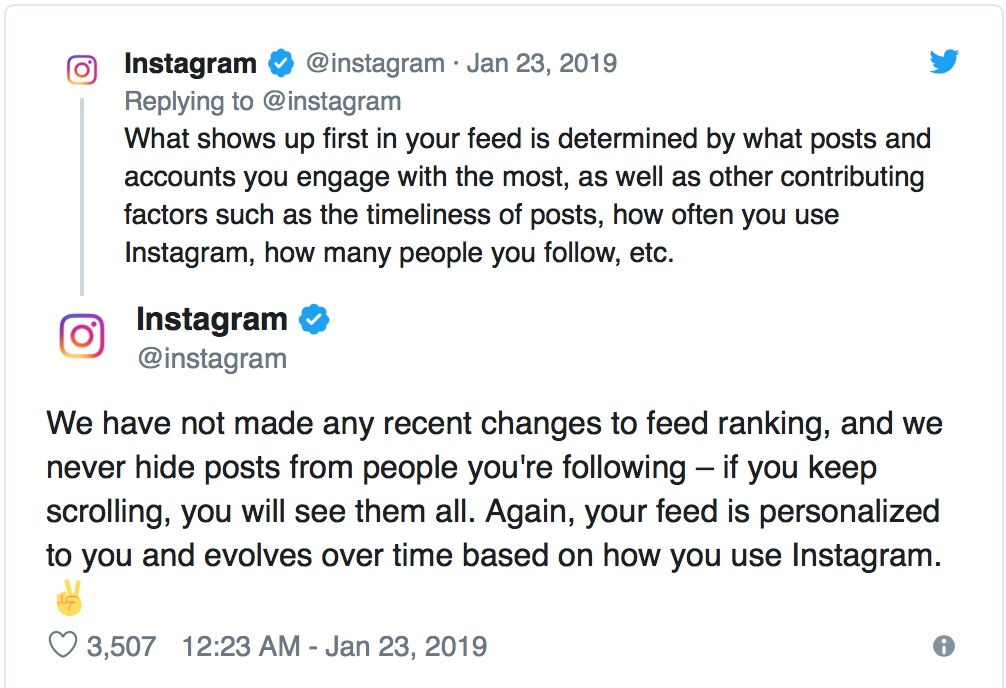Click the victory hand emoji

[x=68, y=598]
